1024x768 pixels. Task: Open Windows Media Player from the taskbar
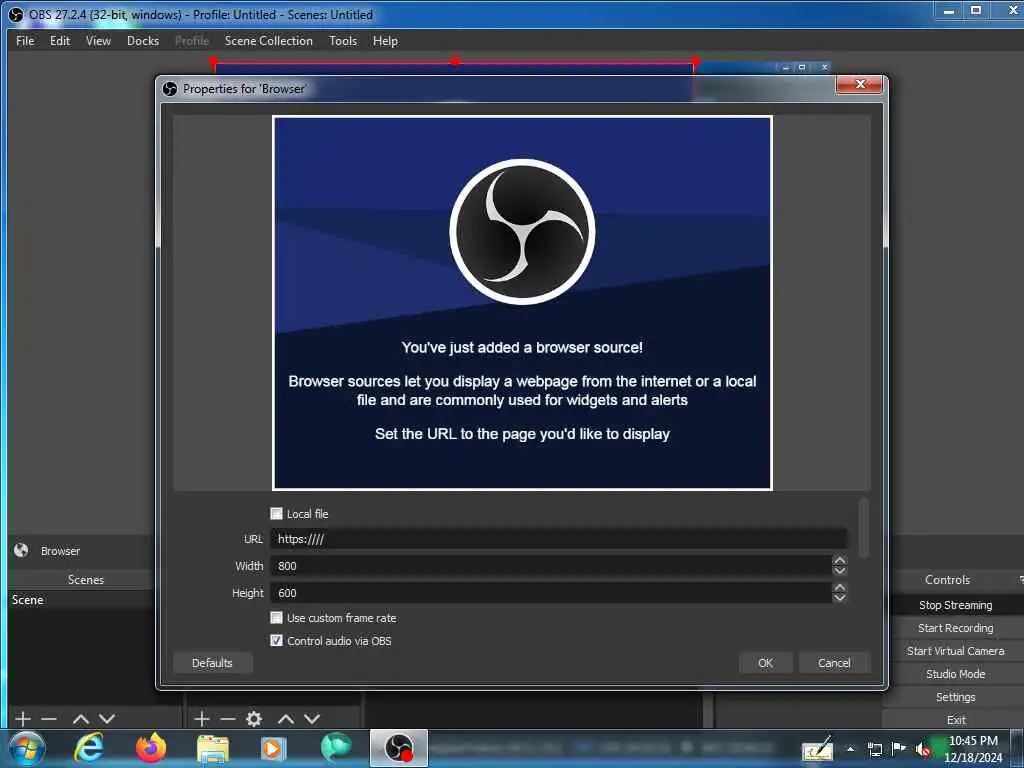coord(273,748)
